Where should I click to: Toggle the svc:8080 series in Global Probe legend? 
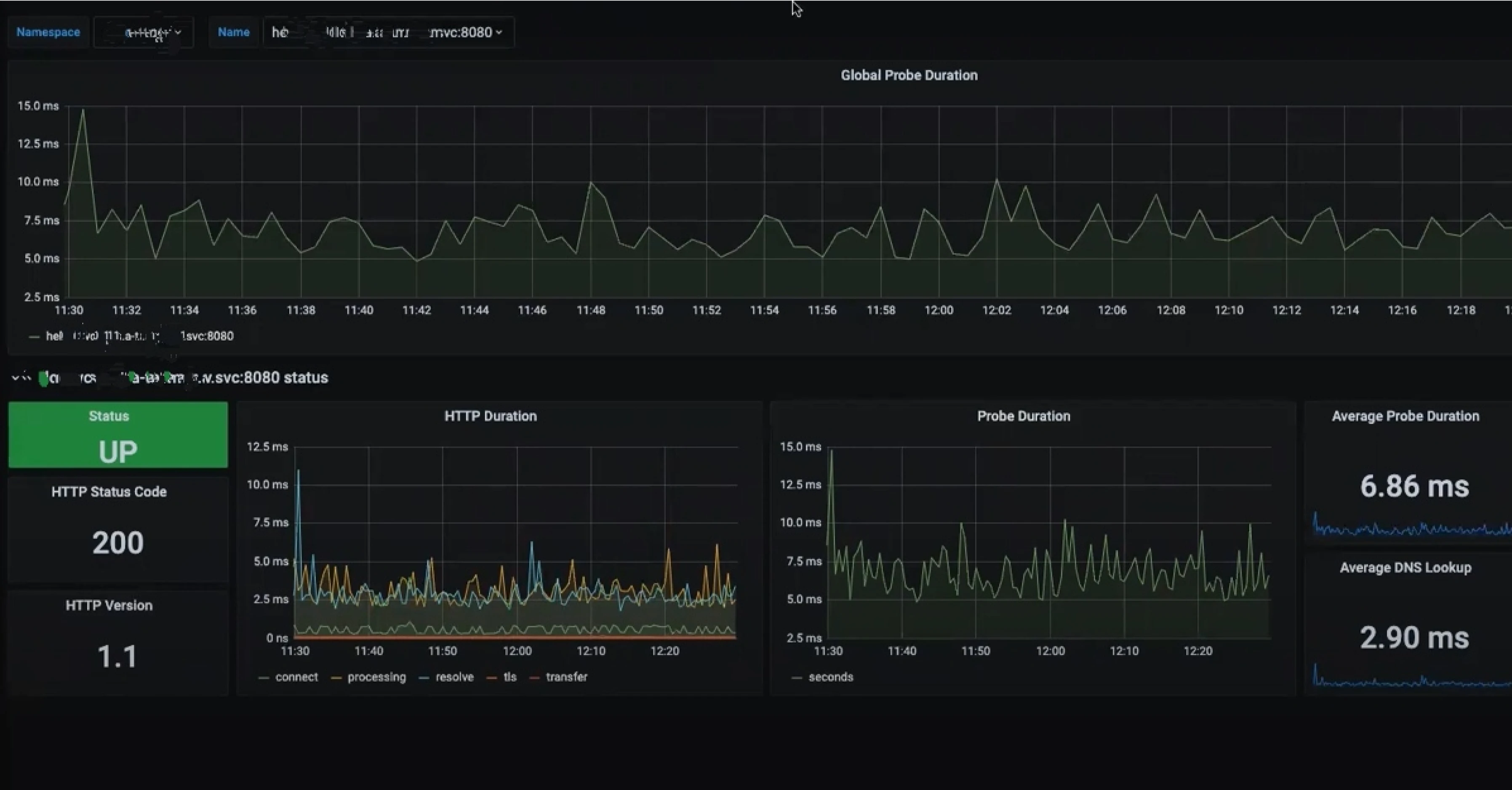click(140, 336)
